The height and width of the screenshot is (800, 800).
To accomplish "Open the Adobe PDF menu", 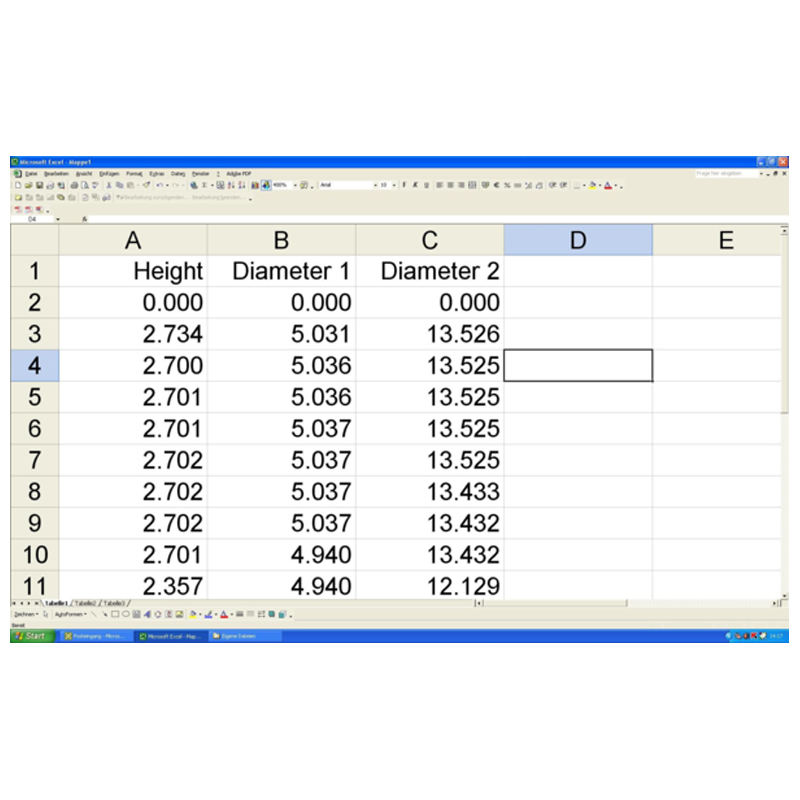I will tap(239, 174).
